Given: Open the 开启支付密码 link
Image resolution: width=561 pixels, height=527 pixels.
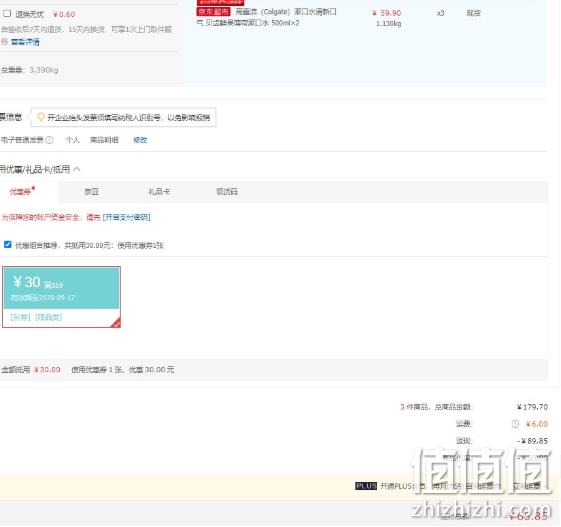Looking at the screenshot, I should tap(127, 217).
